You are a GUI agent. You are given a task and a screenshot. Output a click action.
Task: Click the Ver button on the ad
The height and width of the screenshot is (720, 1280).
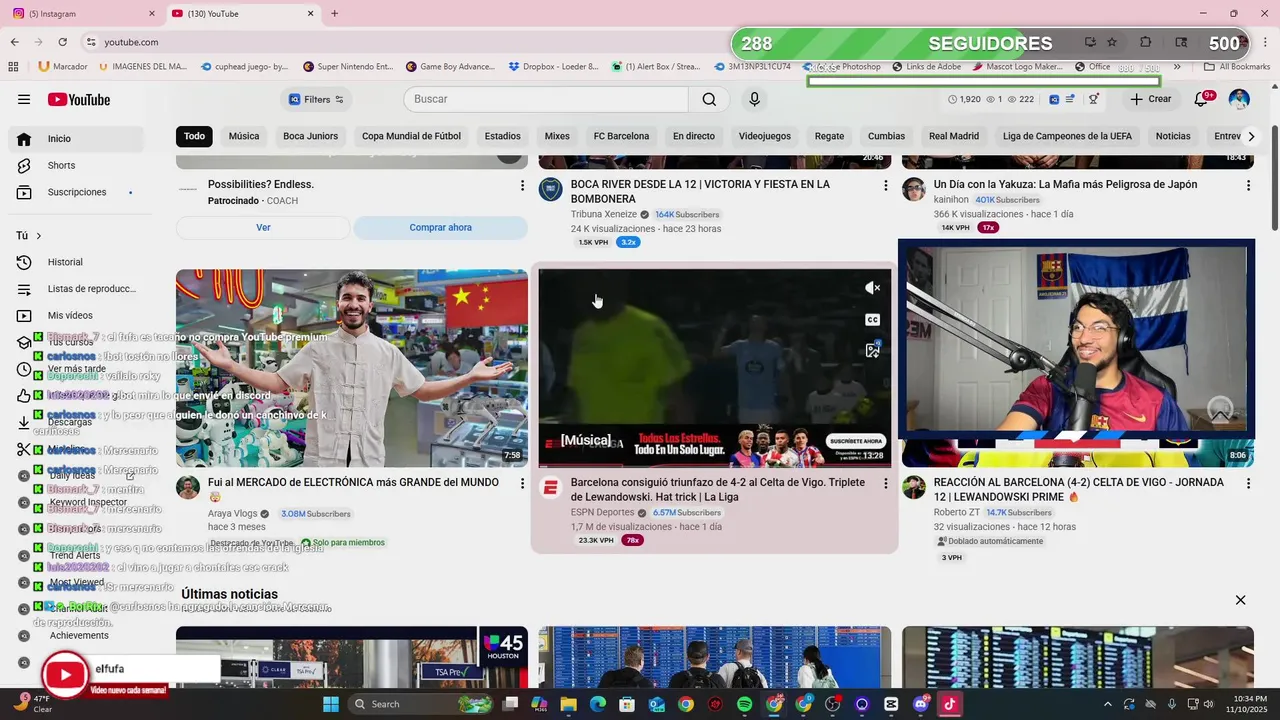263,228
